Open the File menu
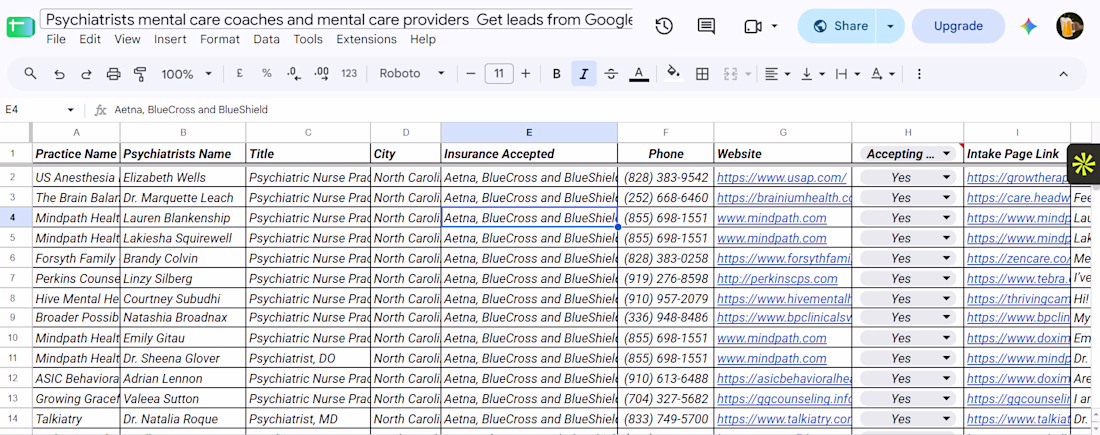Viewport: 1100px width, 435px height. click(x=56, y=39)
